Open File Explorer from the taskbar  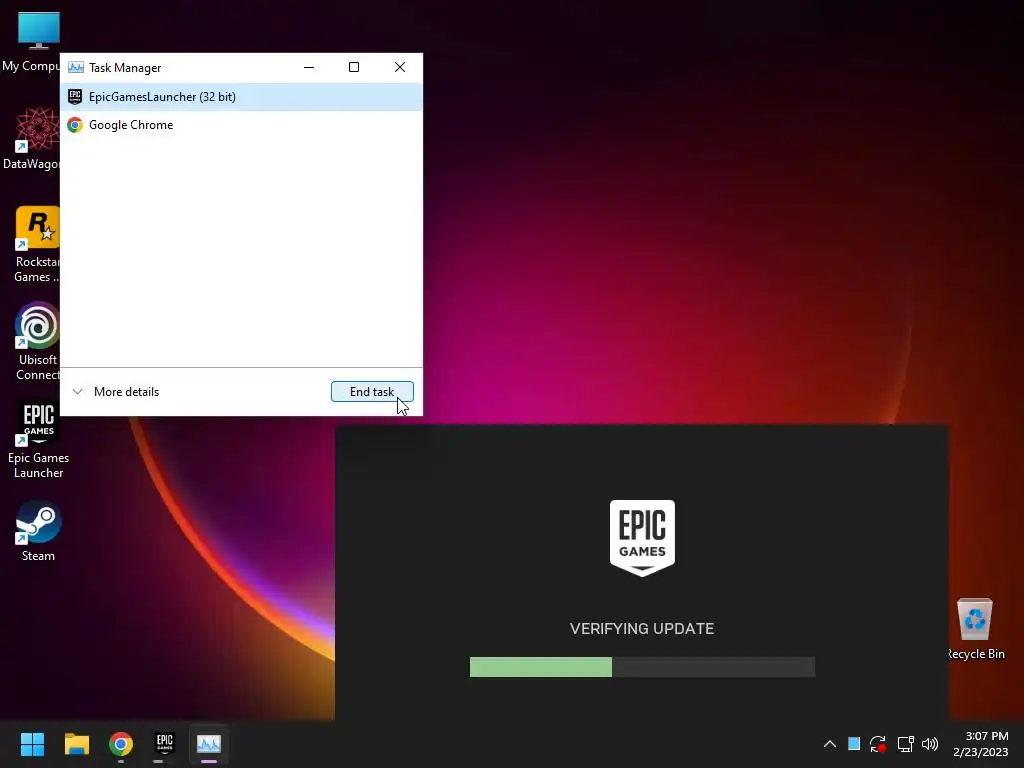(76, 744)
